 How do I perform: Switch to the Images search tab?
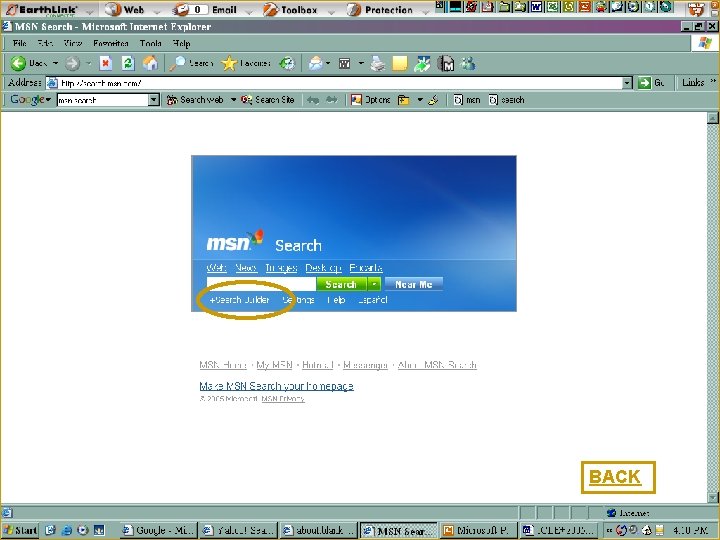coord(281,268)
